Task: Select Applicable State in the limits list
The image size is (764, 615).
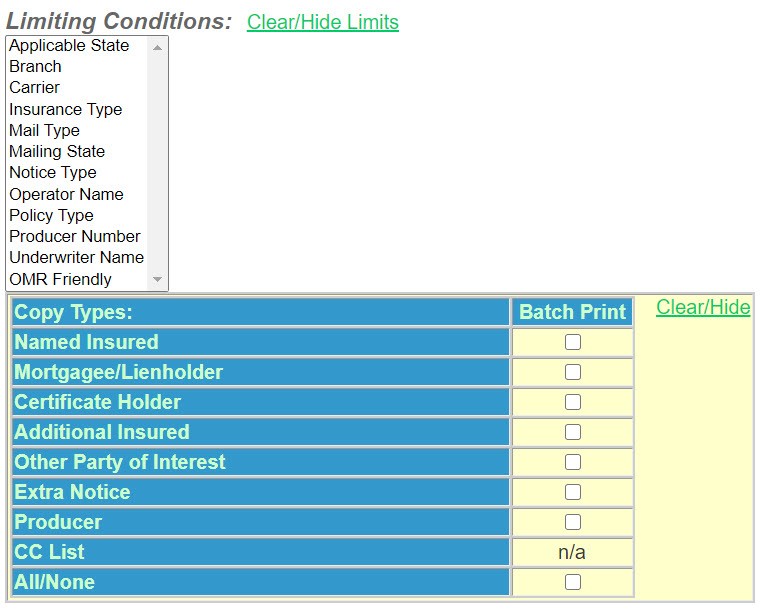Action: (x=69, y=45)
